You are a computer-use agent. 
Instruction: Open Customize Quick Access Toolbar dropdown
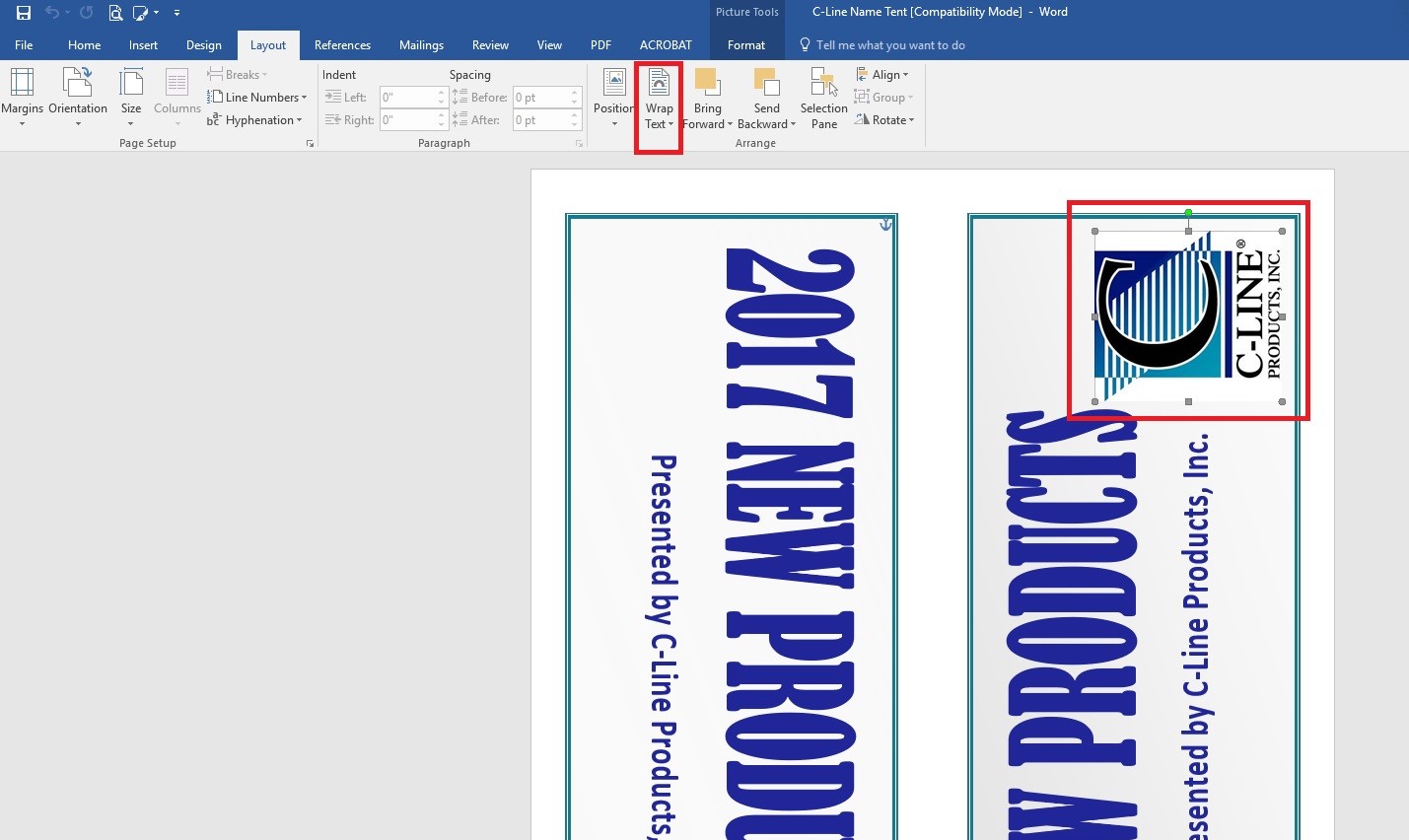176,13
